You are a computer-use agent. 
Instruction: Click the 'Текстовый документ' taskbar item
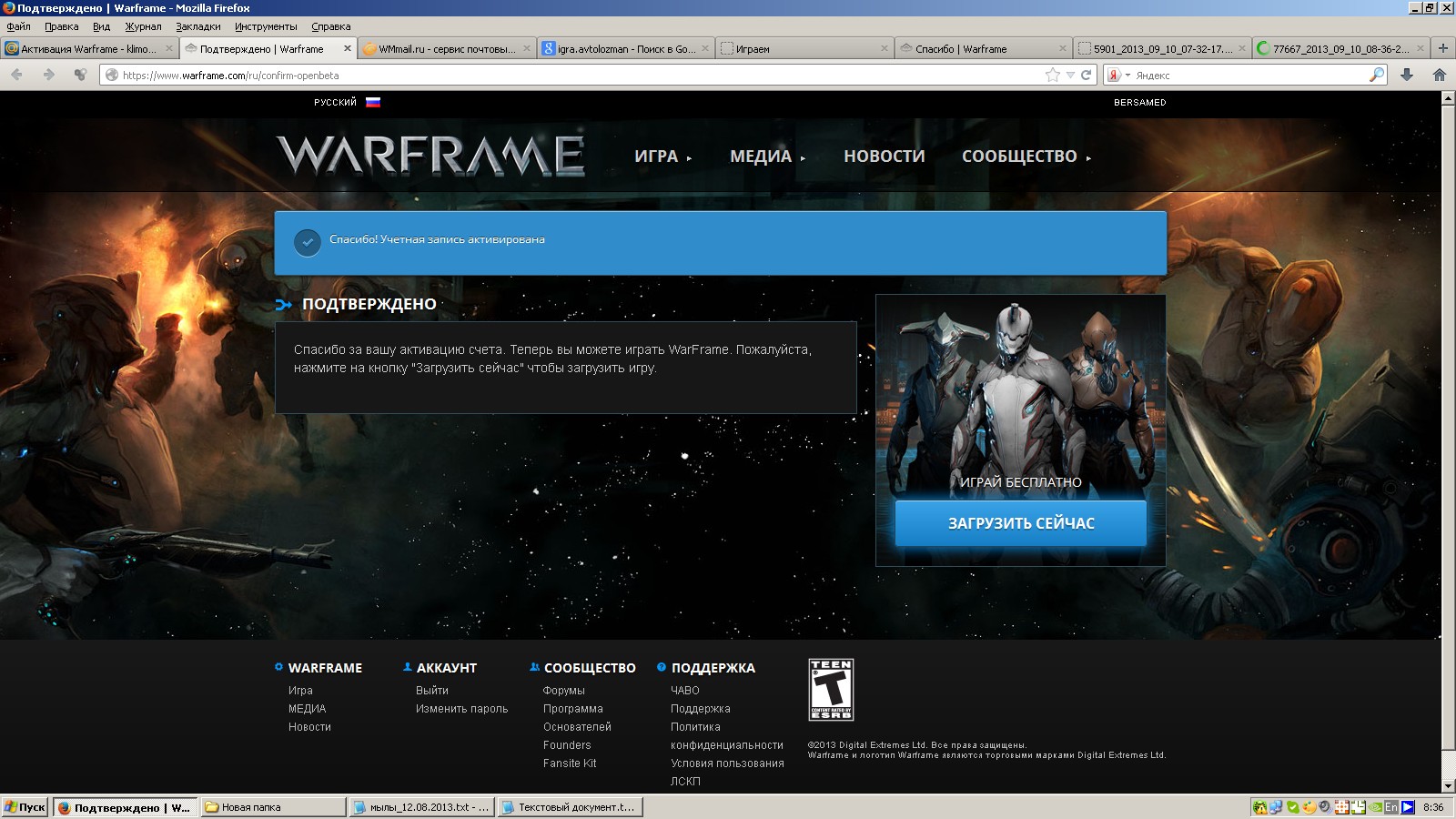[x=571, y=807]
